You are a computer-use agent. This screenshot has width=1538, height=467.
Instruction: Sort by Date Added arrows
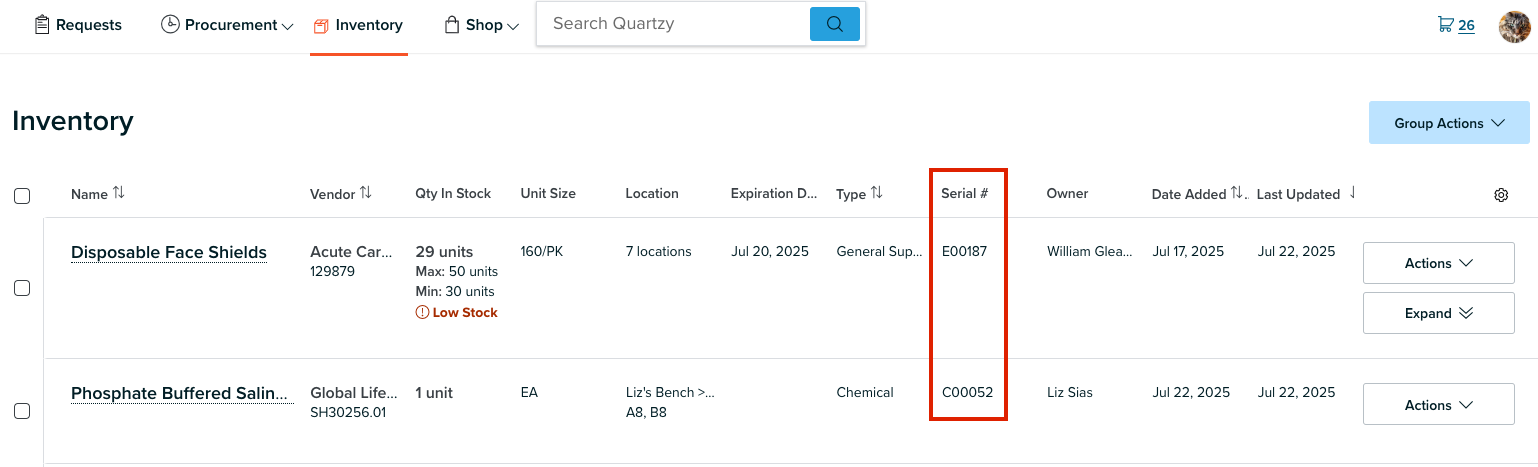point(1237,193)
